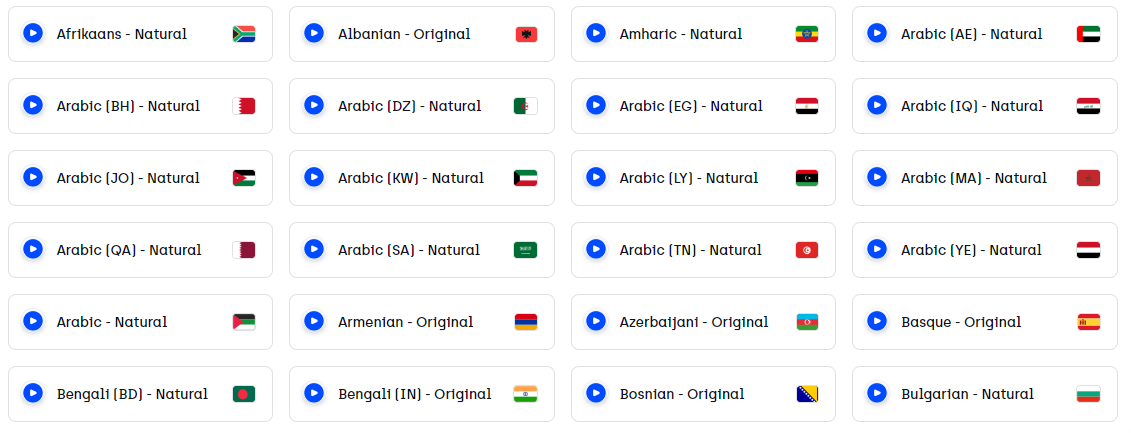1131x433 pixels.
Task: Click the Tunisian flag icon for Arabic (TN)
Action: point(806,250)
